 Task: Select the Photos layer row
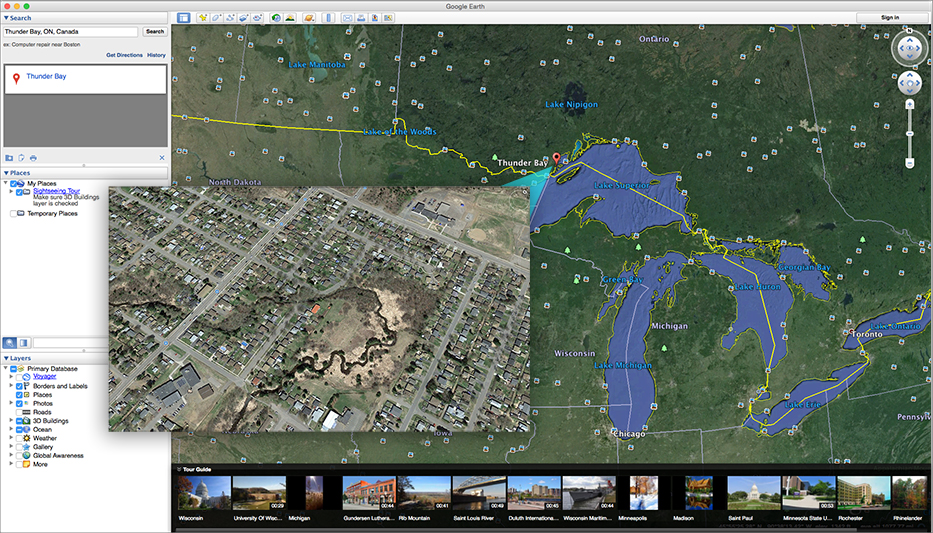(43, 403)
